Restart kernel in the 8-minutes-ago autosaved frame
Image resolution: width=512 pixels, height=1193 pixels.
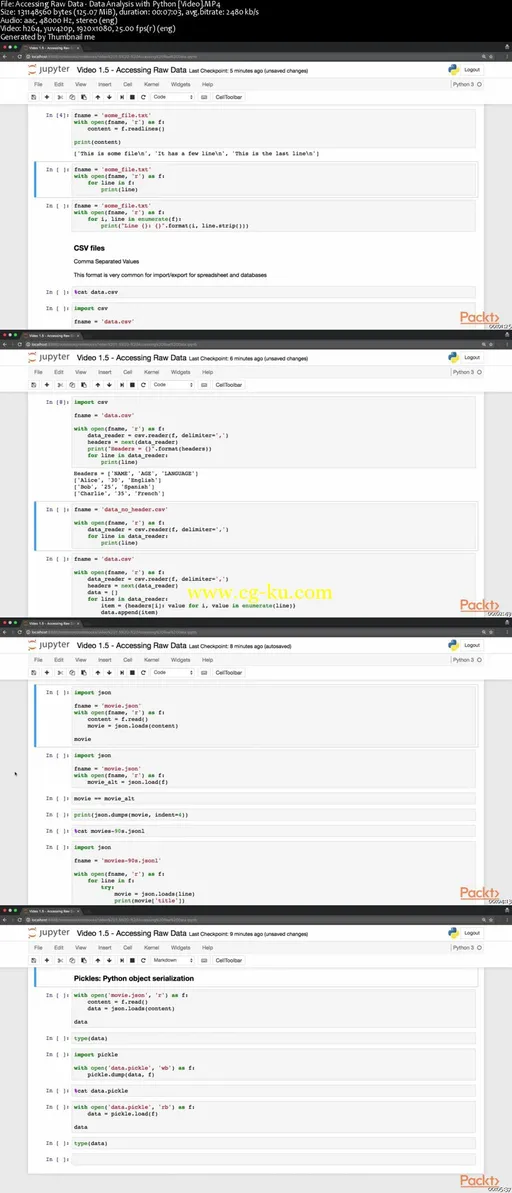point(143,673)
